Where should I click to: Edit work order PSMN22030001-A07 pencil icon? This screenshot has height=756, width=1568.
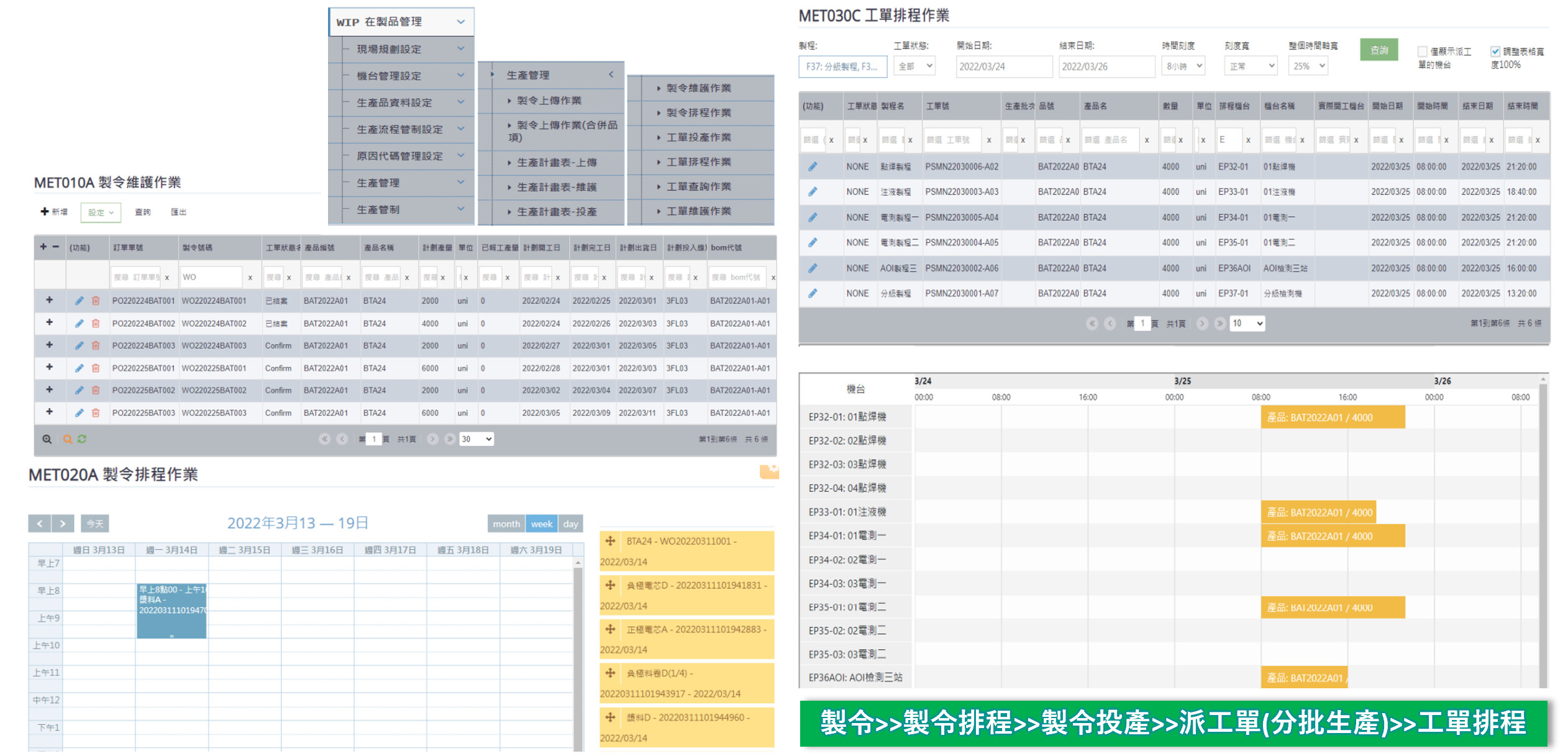pos(813,293)
